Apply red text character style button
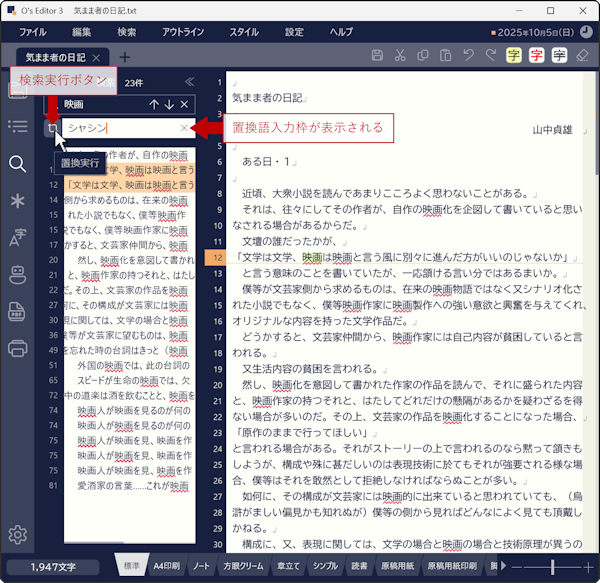The height and width of the screenshot is (583, 600). tap(538, 56)
